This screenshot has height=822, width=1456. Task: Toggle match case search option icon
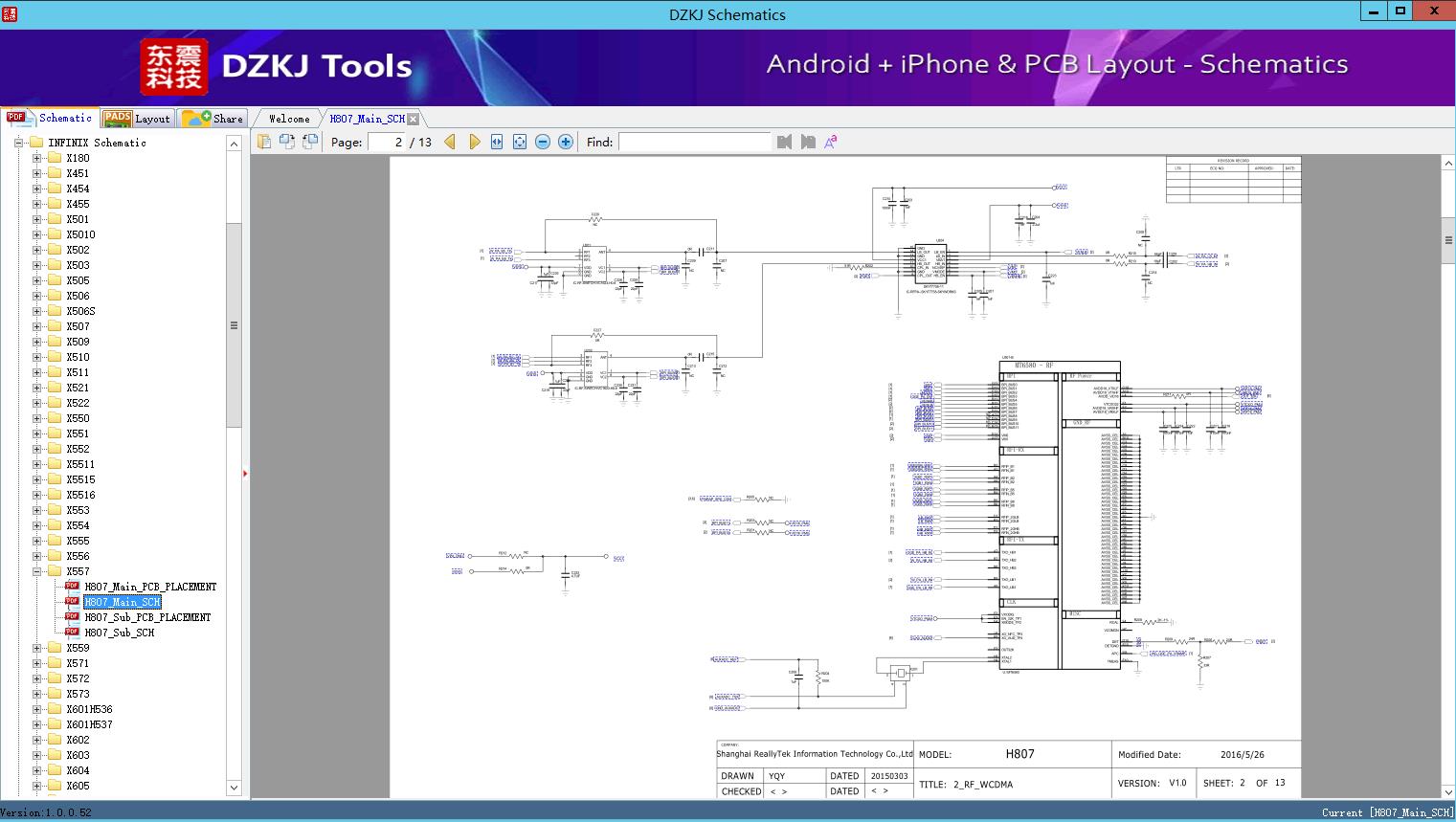pos(831,142)
